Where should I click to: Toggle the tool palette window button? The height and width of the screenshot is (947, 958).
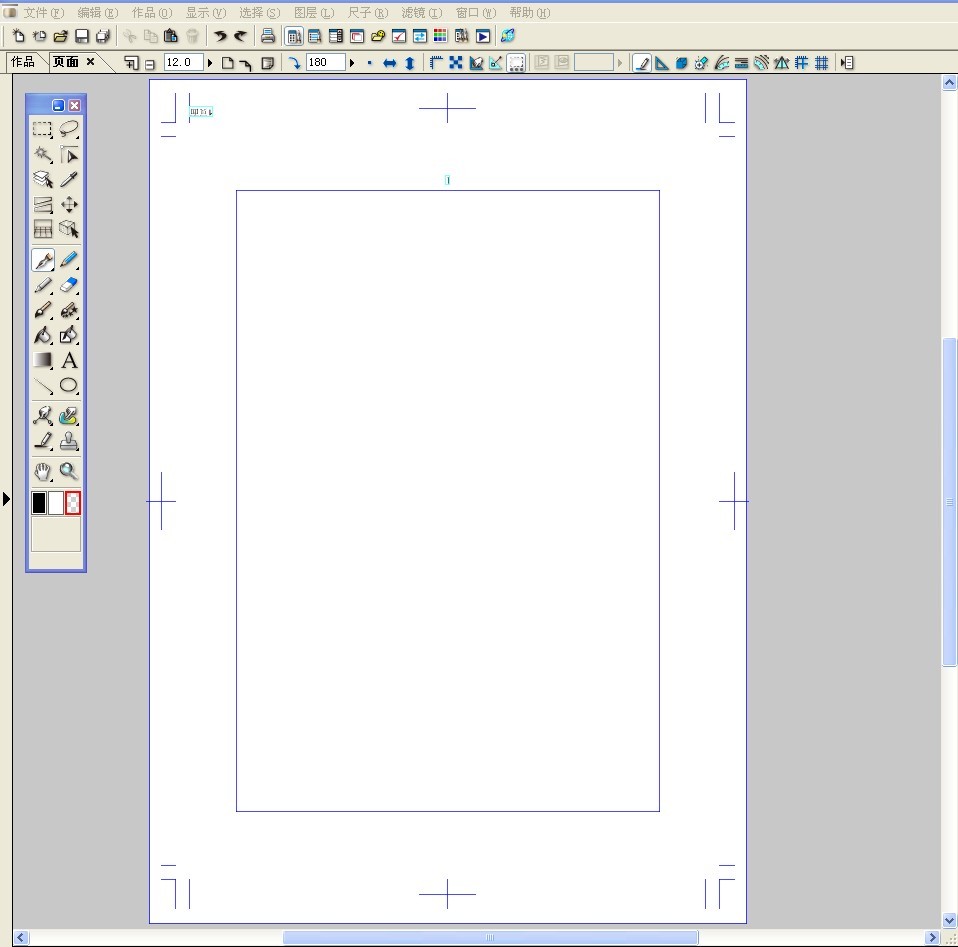(294, 36)
